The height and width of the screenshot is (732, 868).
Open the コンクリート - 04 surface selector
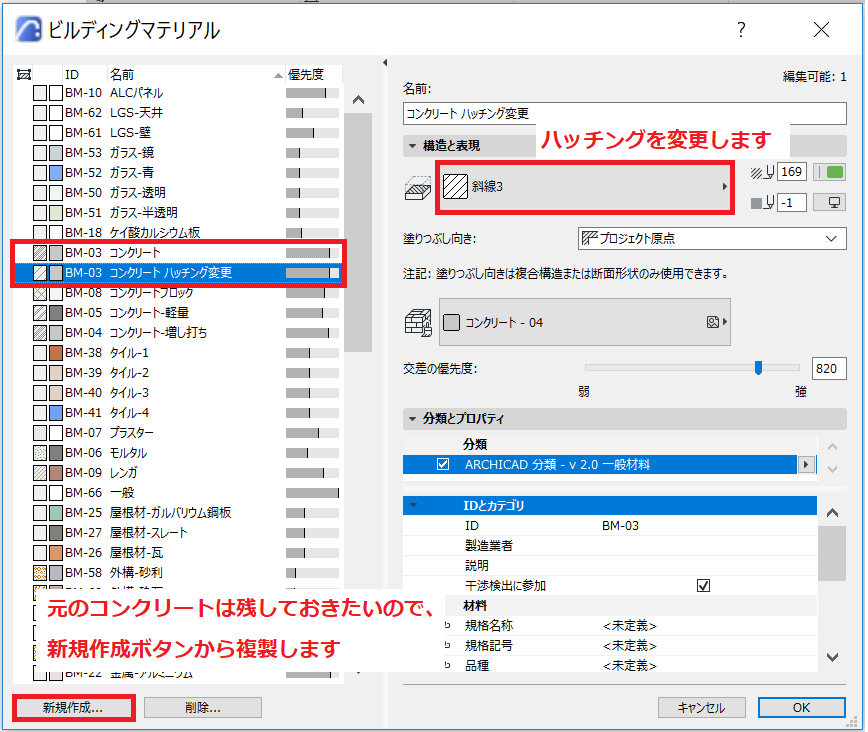click(585, 322)
